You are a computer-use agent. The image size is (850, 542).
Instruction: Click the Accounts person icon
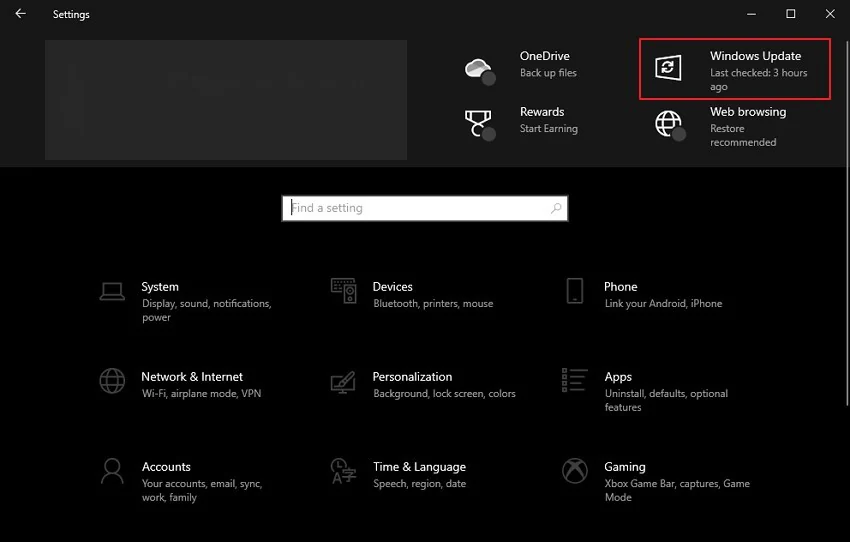[x=112, y=471]
